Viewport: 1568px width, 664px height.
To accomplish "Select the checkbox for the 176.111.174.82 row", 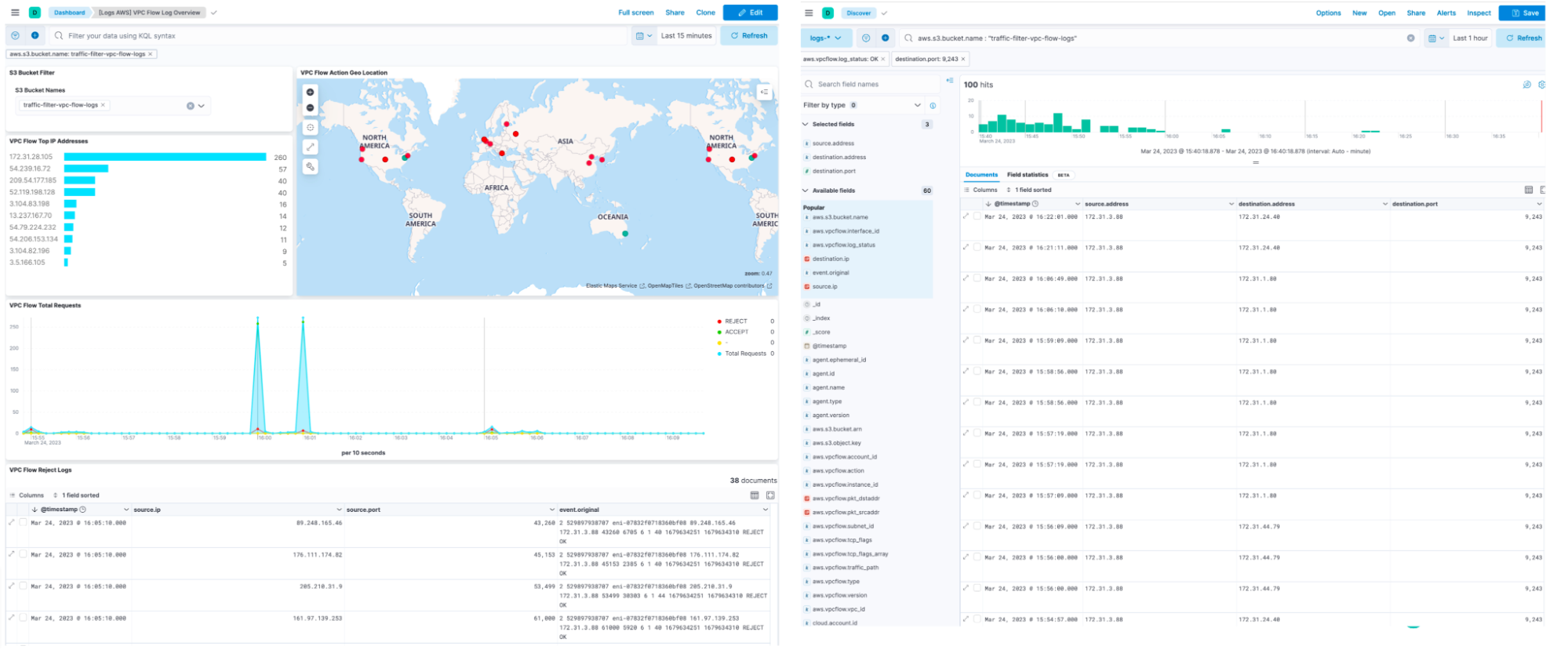I will (23, 553).
